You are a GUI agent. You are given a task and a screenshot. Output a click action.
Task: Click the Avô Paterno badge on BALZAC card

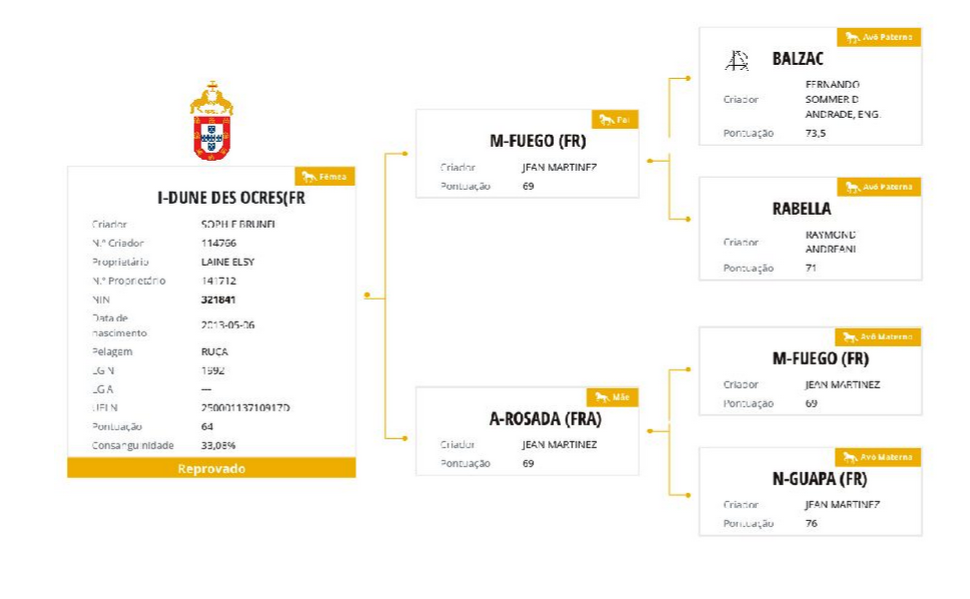pos(879,37)
